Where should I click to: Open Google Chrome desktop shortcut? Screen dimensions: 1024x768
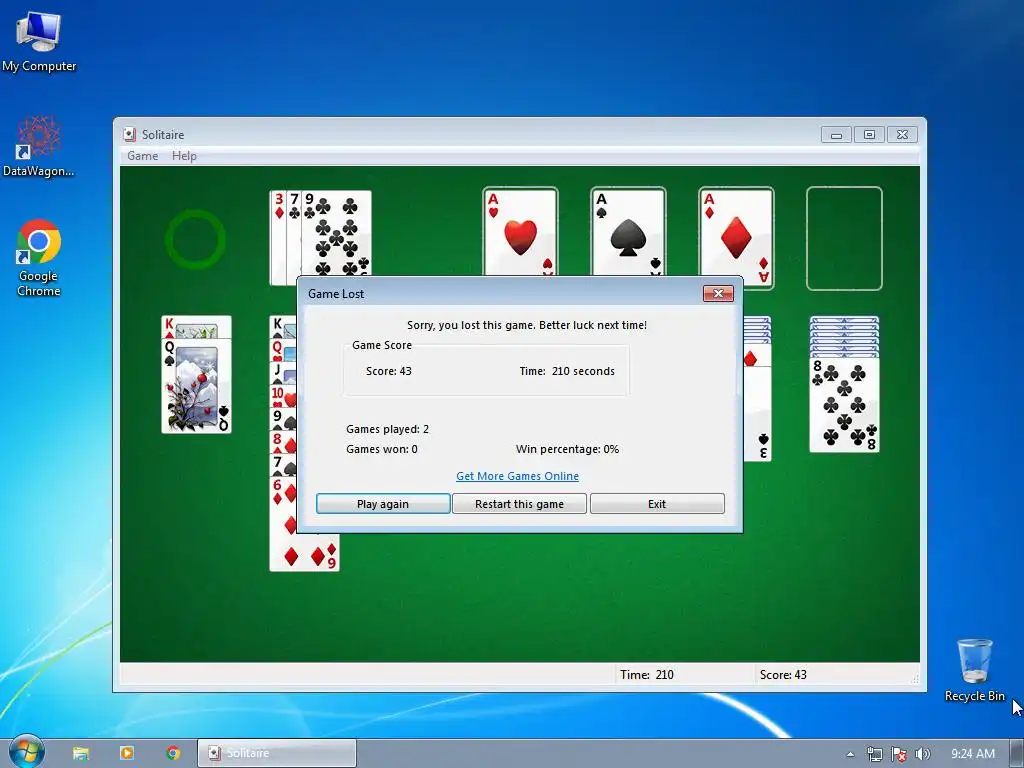[x=39, y=259]
